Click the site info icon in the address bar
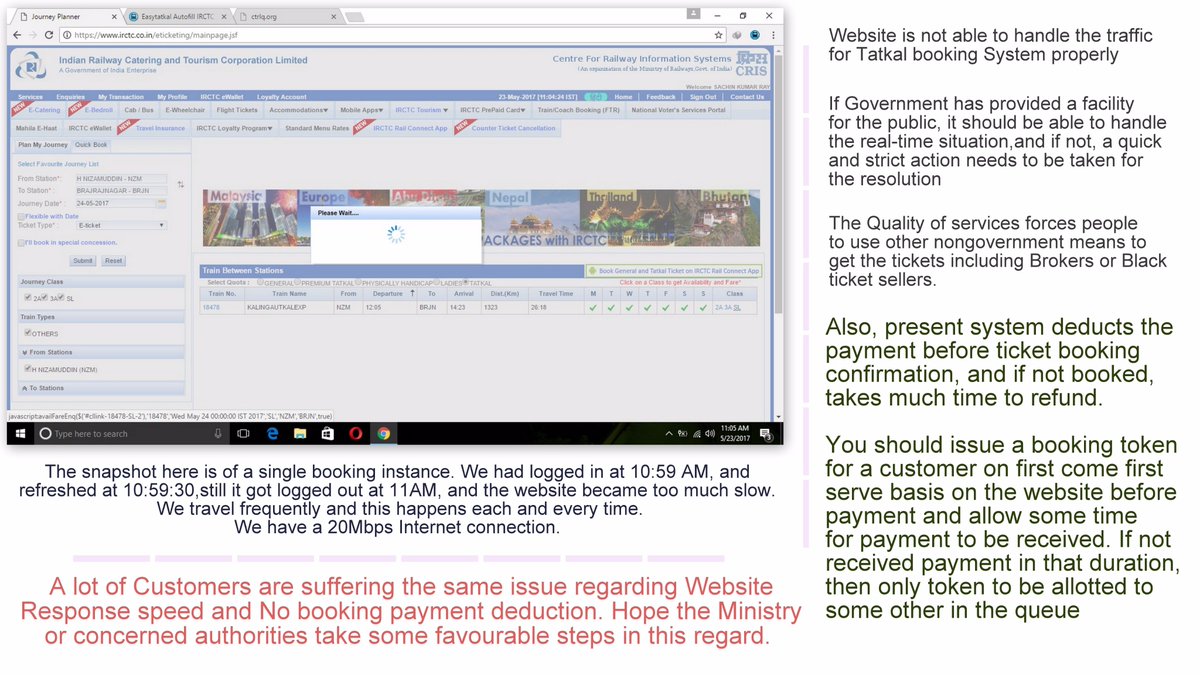 66,35
